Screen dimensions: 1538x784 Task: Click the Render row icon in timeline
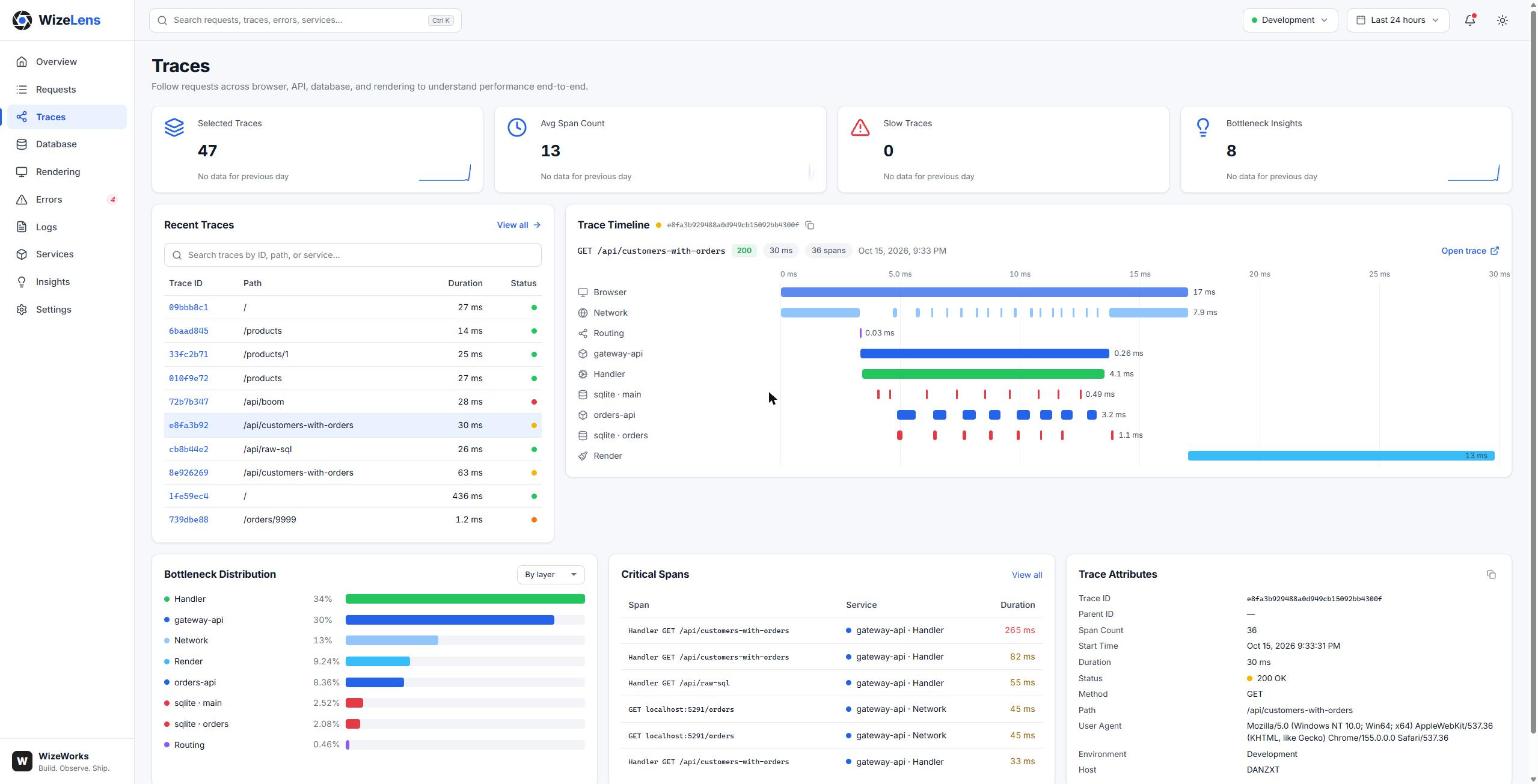(x=583, y=456)
